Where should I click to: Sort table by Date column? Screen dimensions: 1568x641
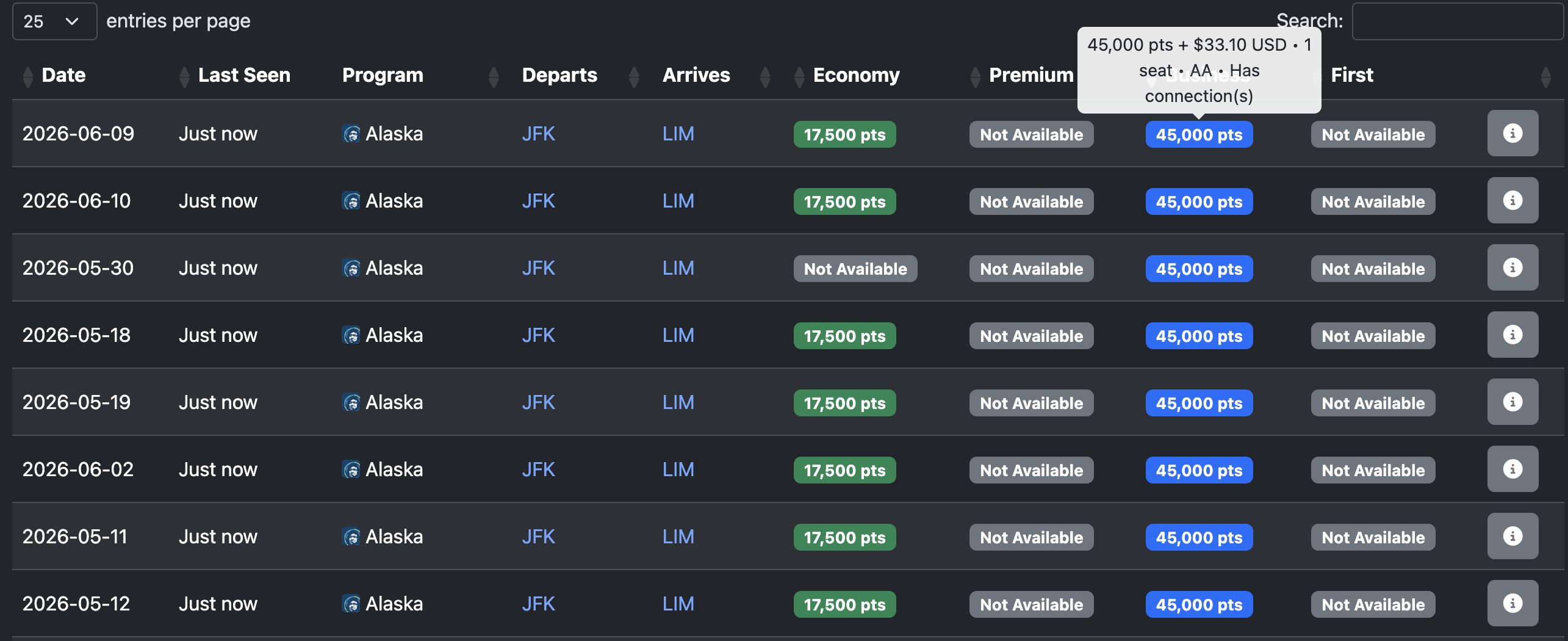[x=63, y=75]
